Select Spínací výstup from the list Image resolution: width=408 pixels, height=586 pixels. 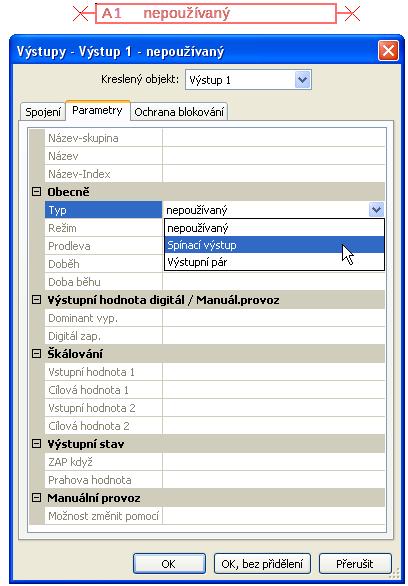coord(274,245)
